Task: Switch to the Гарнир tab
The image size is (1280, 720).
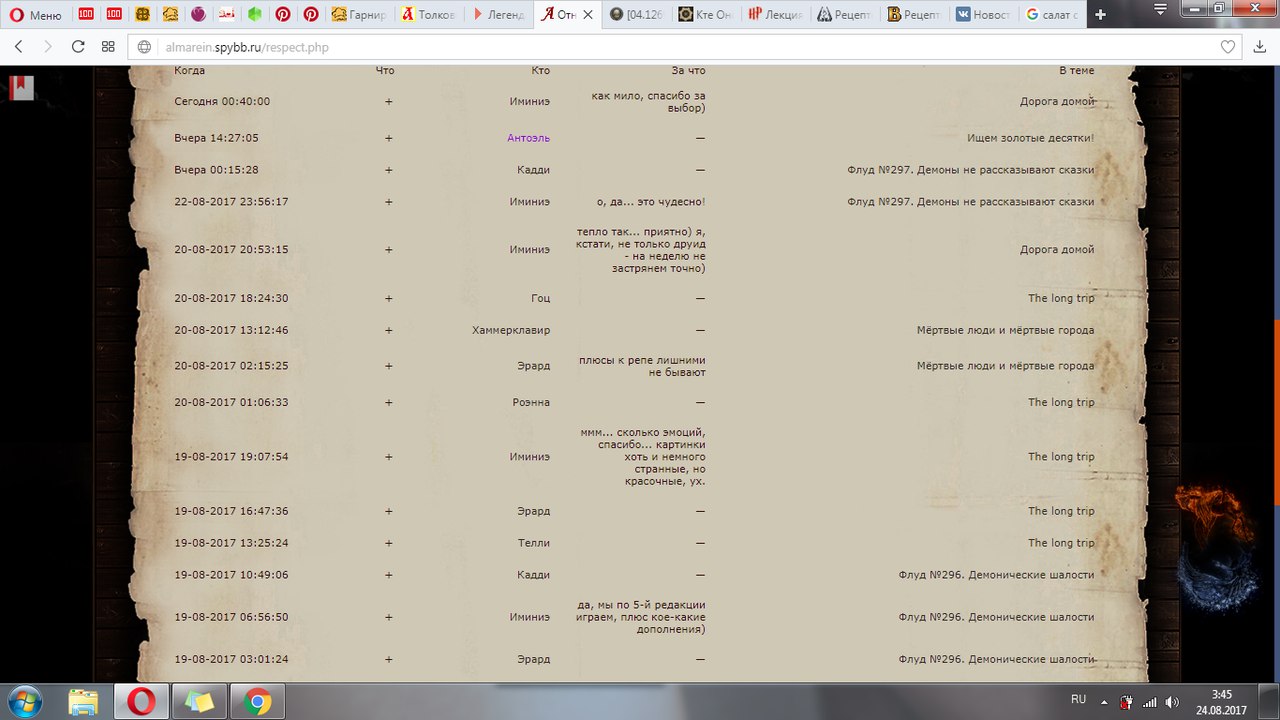Action: [359, 15]
